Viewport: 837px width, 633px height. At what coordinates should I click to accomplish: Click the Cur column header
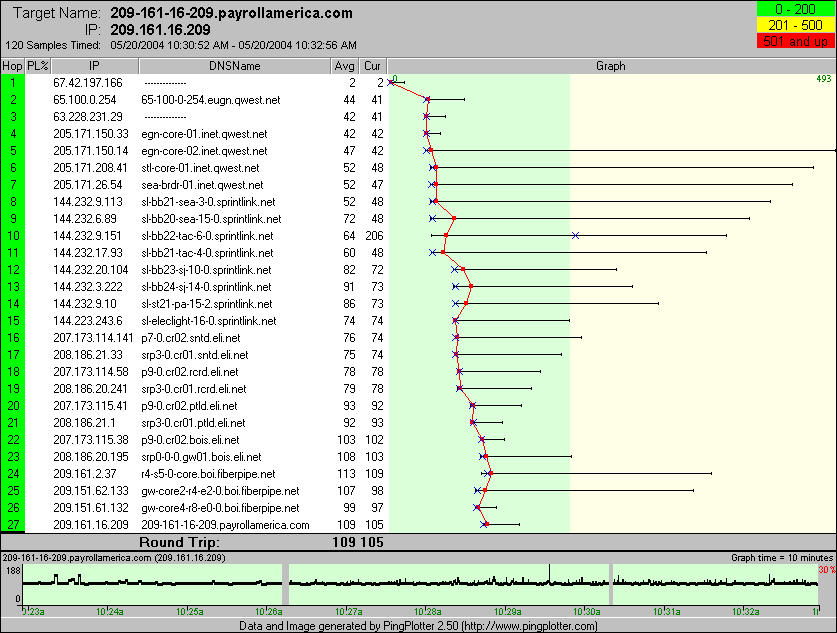coord(372,66)
